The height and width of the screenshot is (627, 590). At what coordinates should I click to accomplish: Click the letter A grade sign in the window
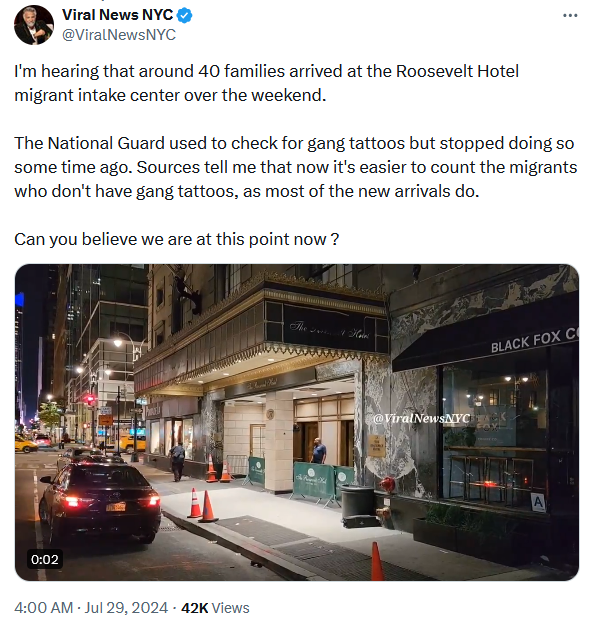(x=538, y=502)
